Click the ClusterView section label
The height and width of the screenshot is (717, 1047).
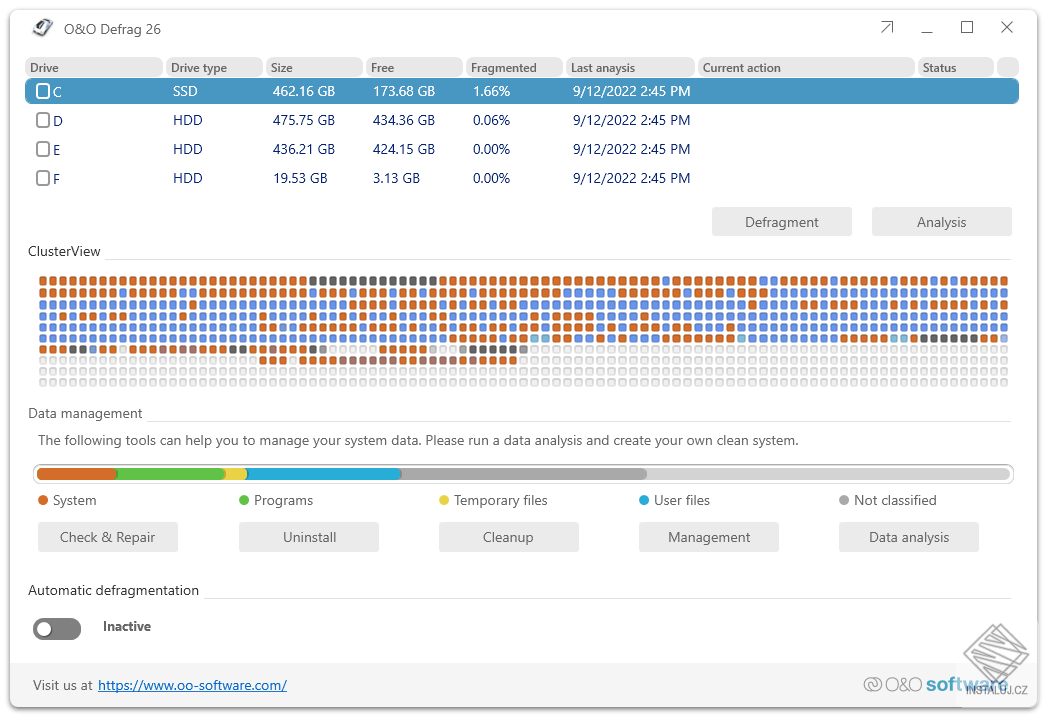(x=64, y=251)
